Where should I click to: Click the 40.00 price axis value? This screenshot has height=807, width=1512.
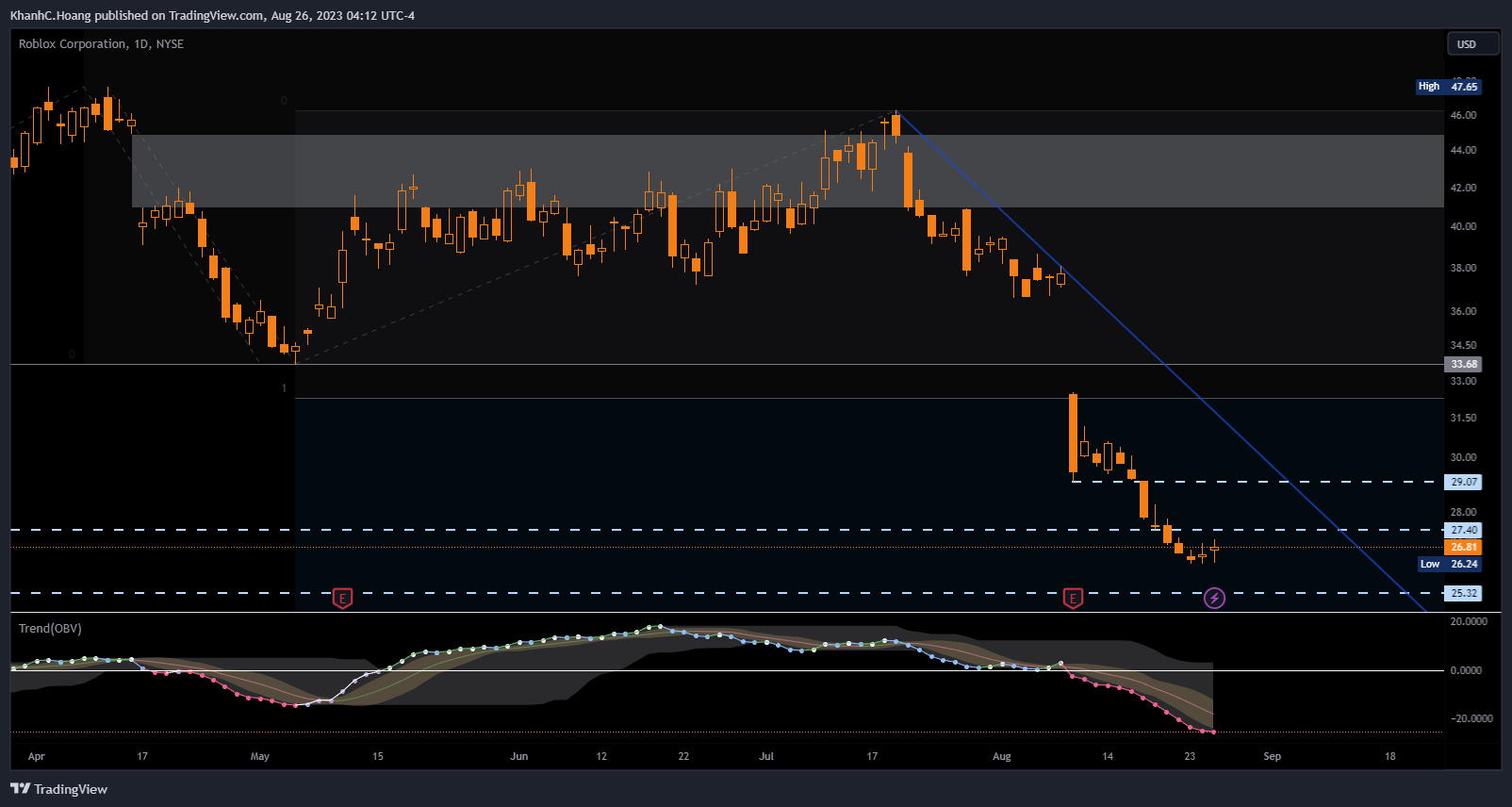point(1464,226)
